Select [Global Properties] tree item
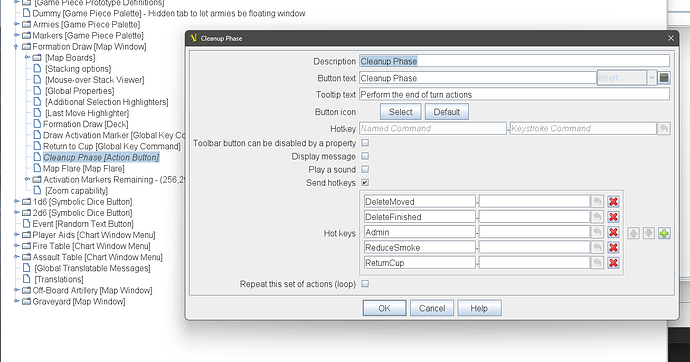This screenshot has width=690, height=362. 80,91
